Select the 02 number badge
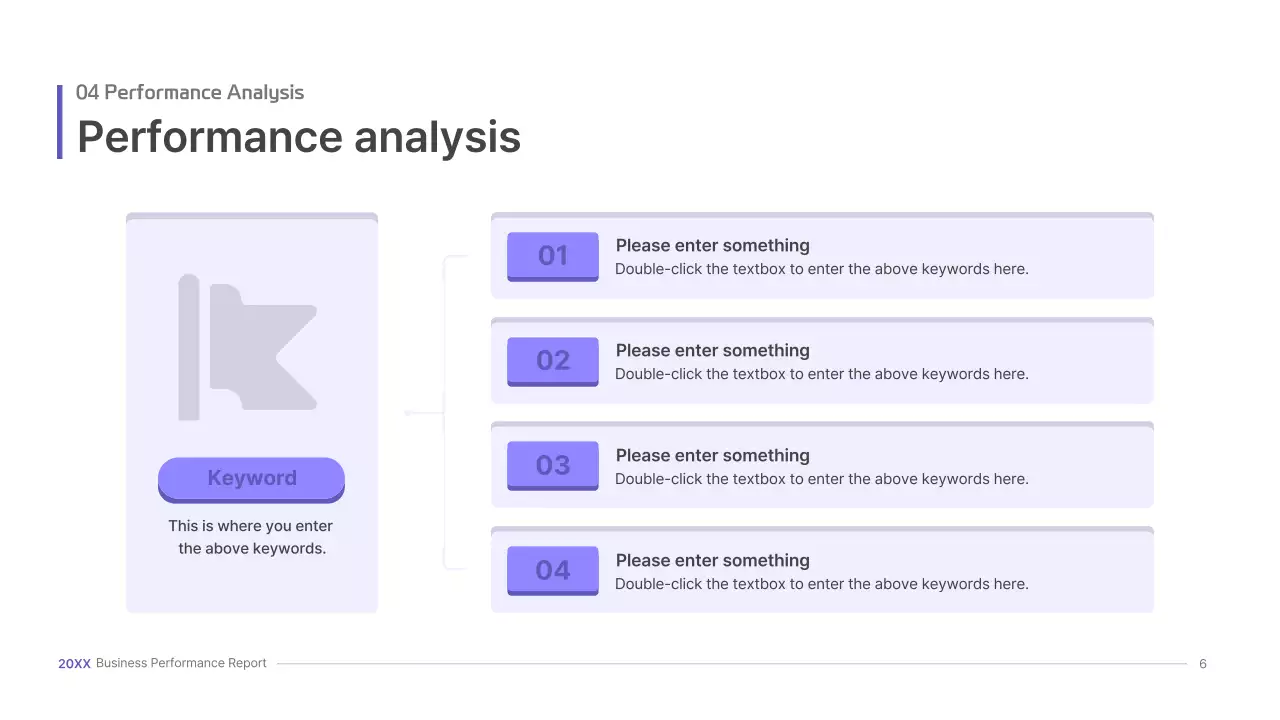Image resolution: width=1280 pixels, height=720 pixels. [553, 361]
